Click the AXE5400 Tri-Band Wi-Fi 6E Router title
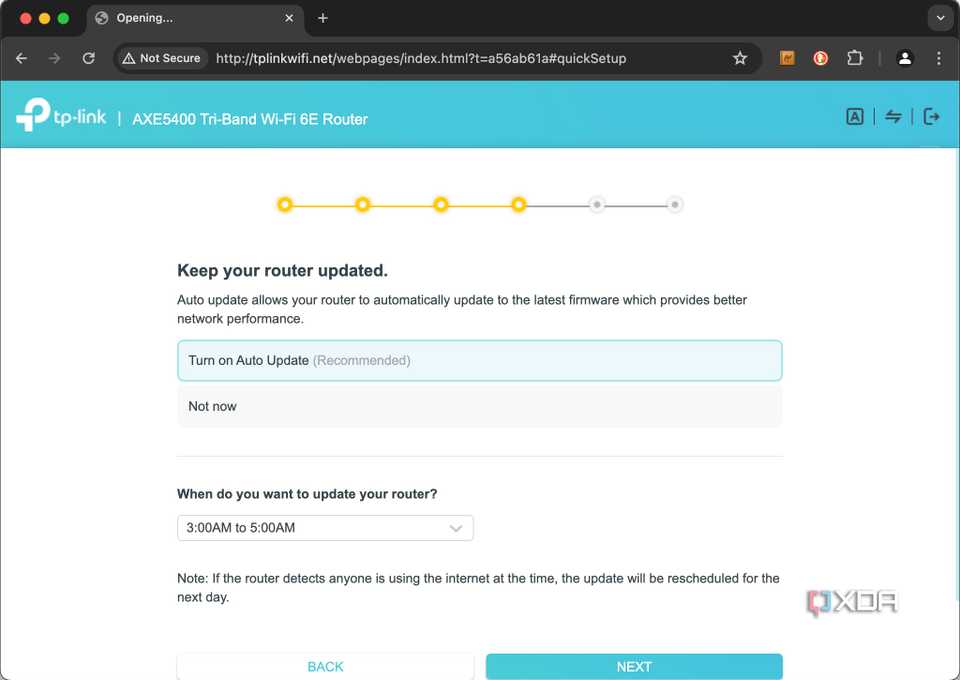960x680 pixels. pyautogui.click(x=250, y=119)
